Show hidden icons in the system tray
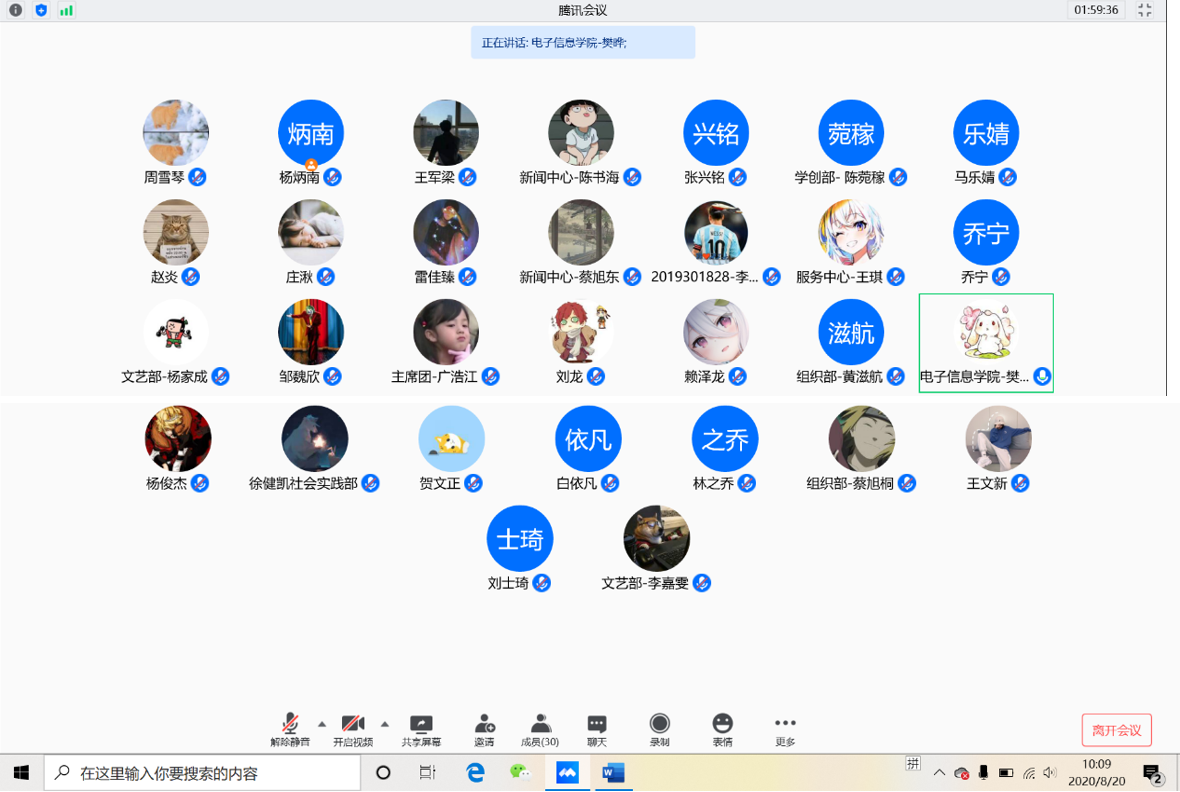The height and width of the screenshot is (792, 1180). [939, 773]
